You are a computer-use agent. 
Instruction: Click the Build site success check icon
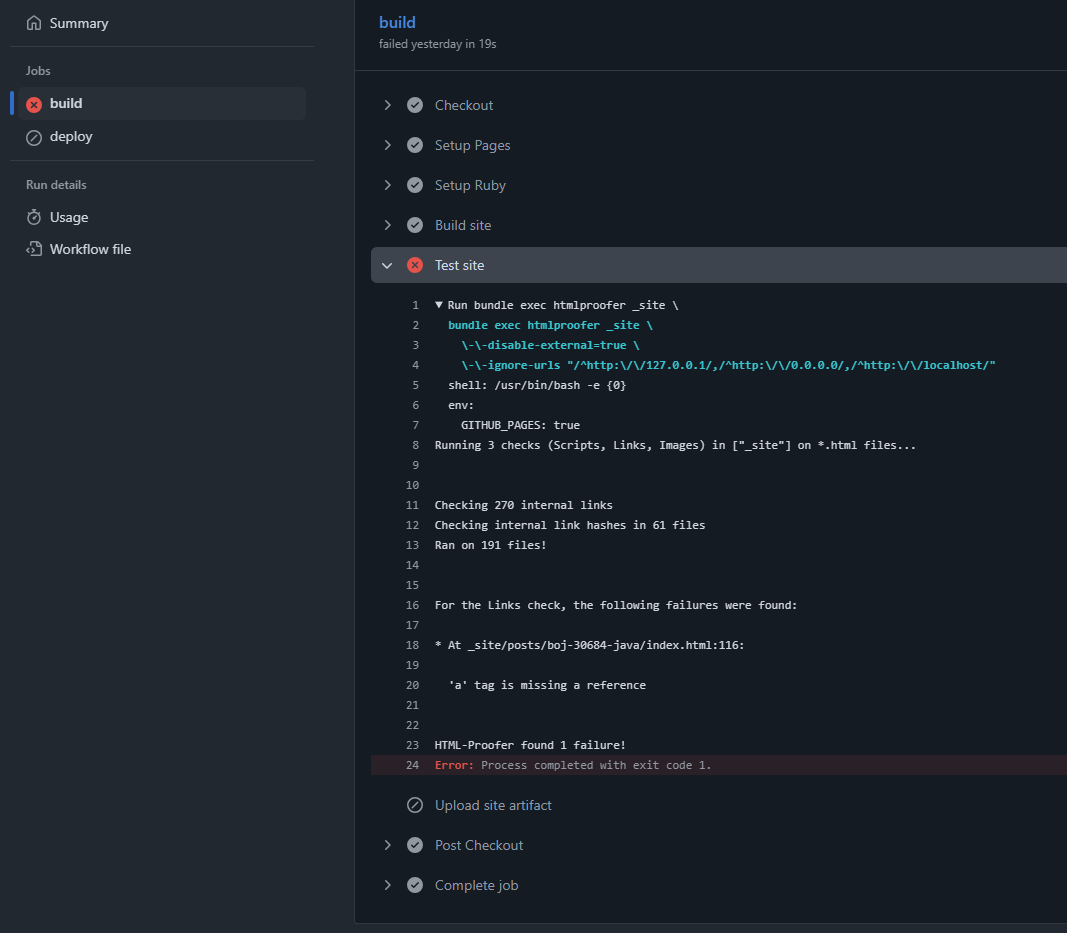tap(414, 225)
